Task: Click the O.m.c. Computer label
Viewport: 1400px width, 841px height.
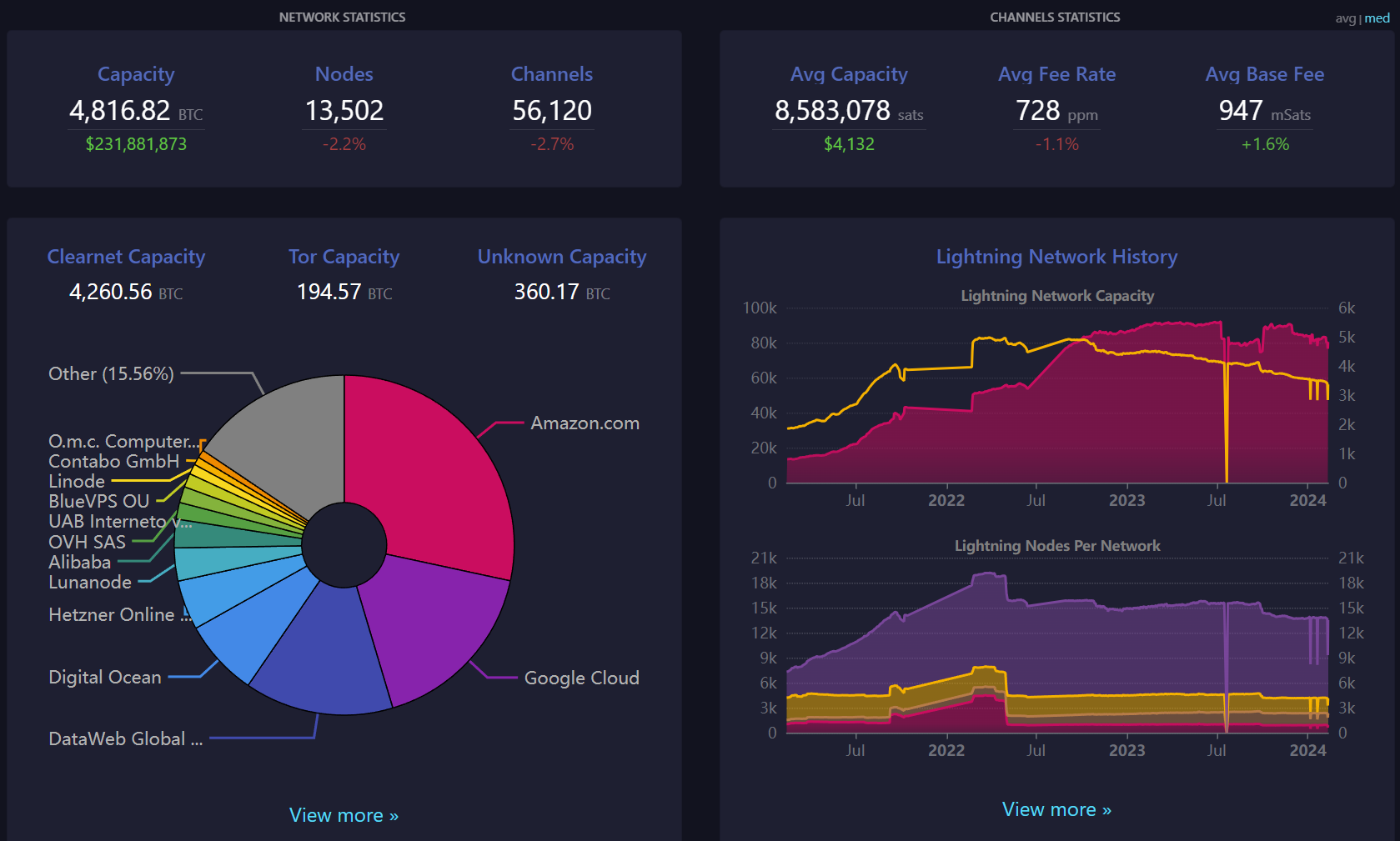Action: [124, 441]
